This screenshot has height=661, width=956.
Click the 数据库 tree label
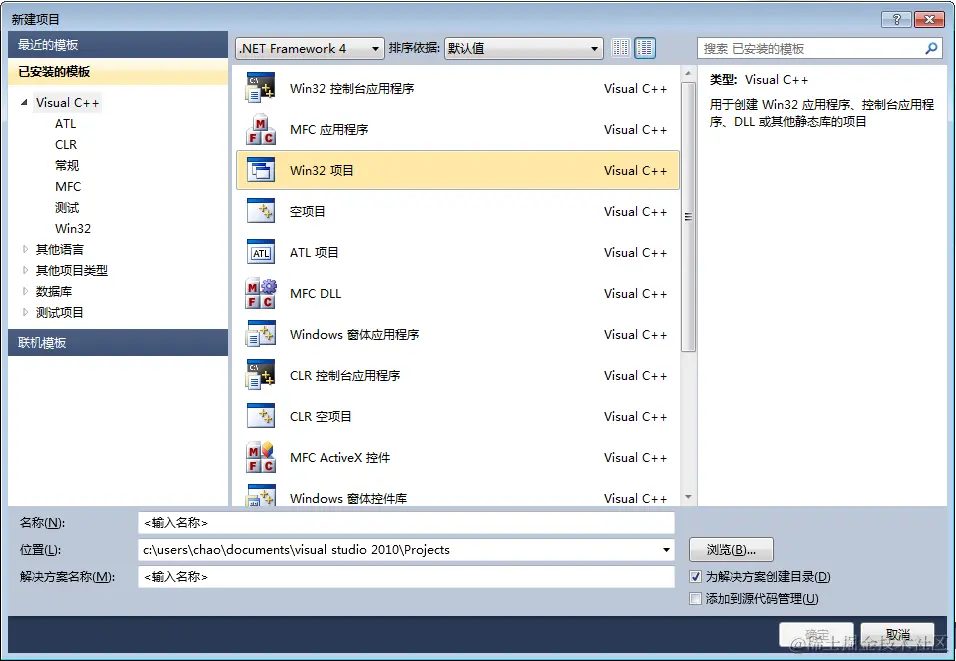pyautogui.click(x=54, y=291)
